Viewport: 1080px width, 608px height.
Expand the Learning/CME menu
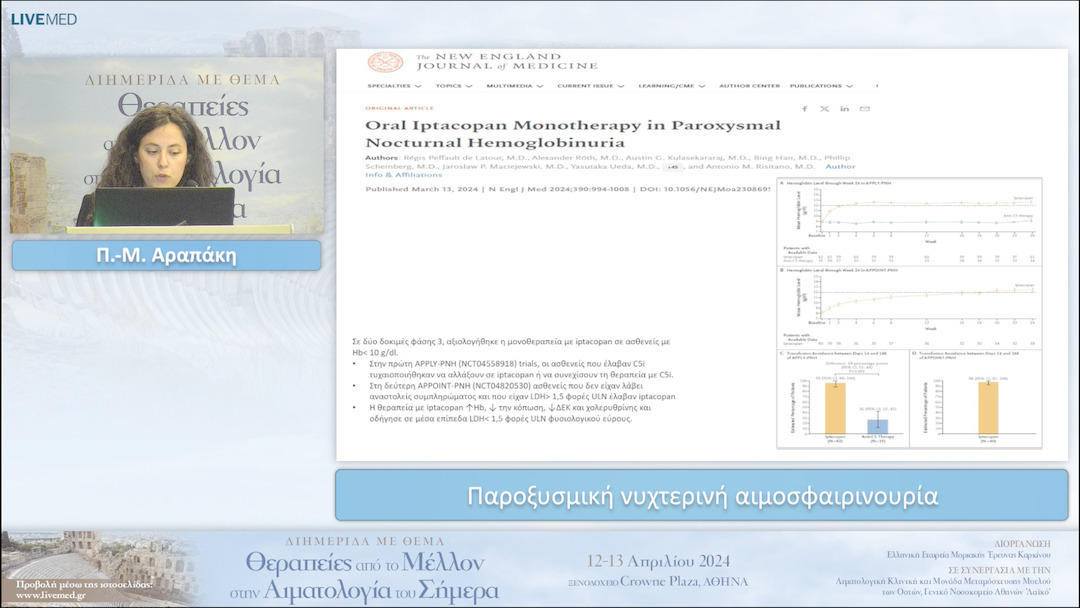coord(670,86)
